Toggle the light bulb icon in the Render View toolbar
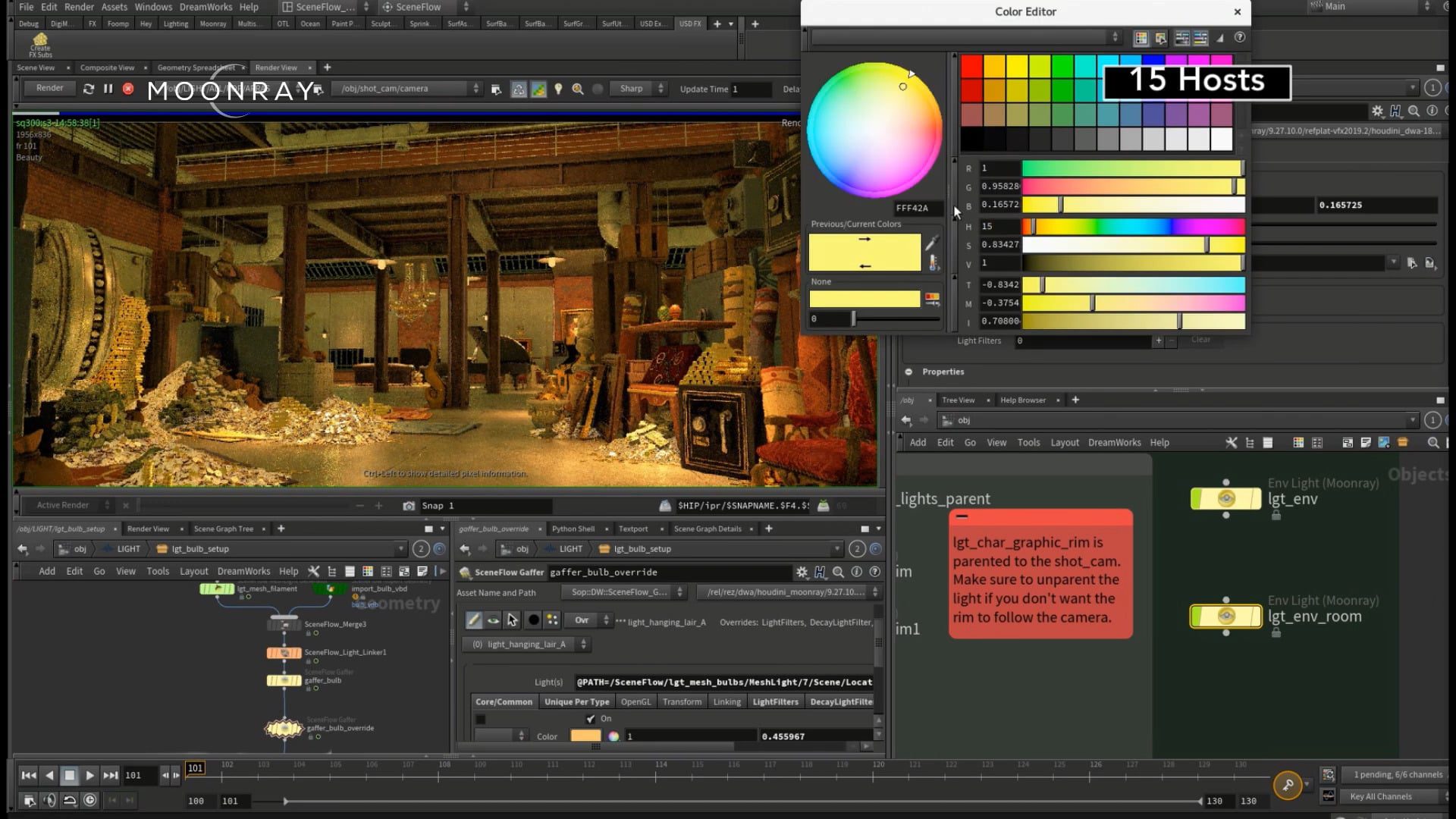 click(x=559, y=89)
